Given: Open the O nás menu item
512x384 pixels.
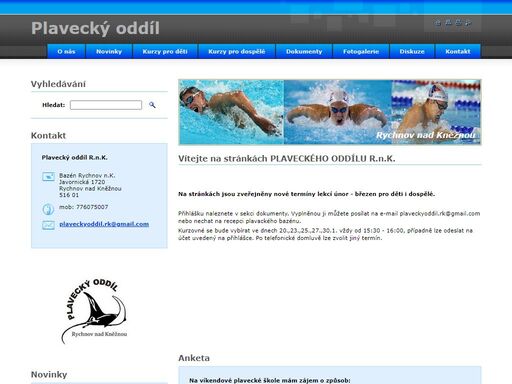Looking at the screenshot, I should [66, 51].
